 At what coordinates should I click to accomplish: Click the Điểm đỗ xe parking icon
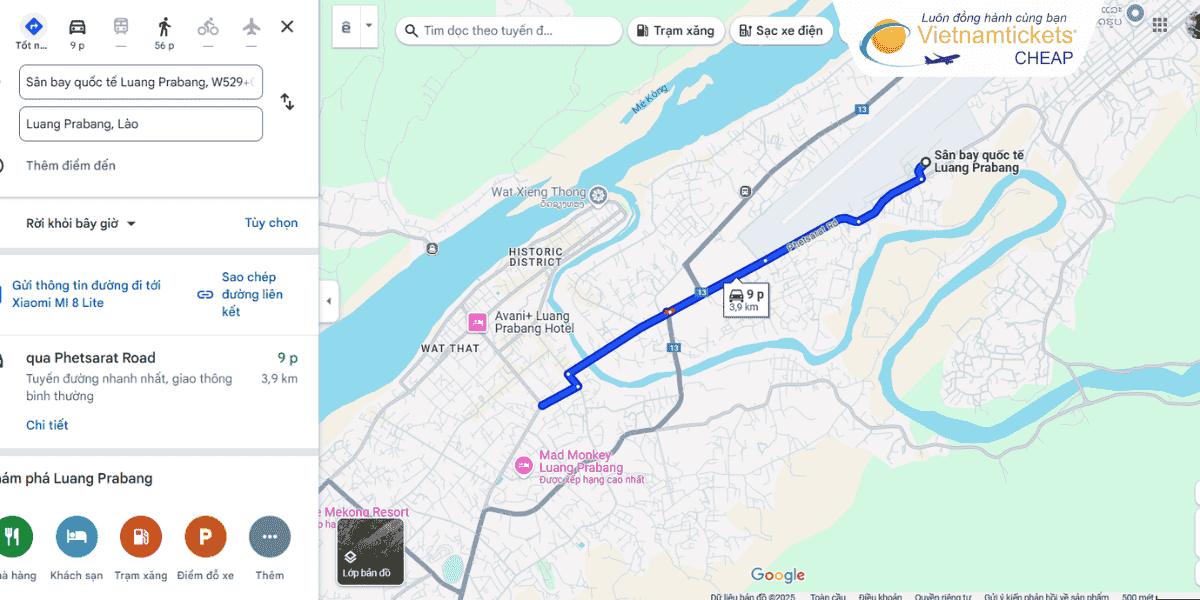pos(205,537)
